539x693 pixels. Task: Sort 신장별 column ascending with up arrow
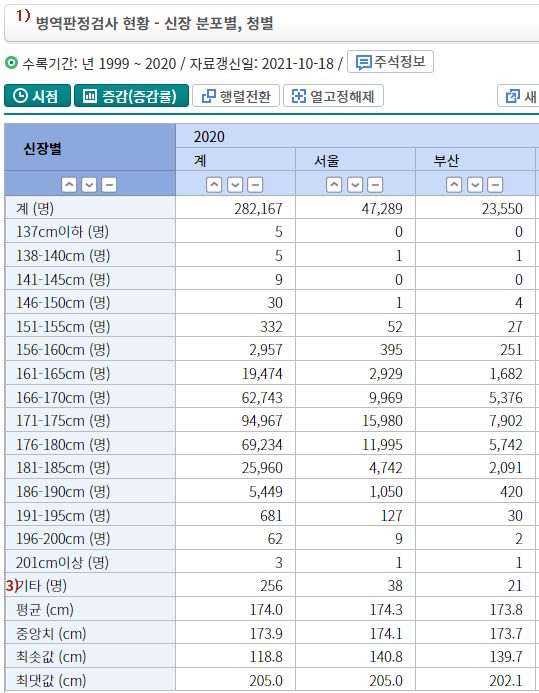pos(69,184)
